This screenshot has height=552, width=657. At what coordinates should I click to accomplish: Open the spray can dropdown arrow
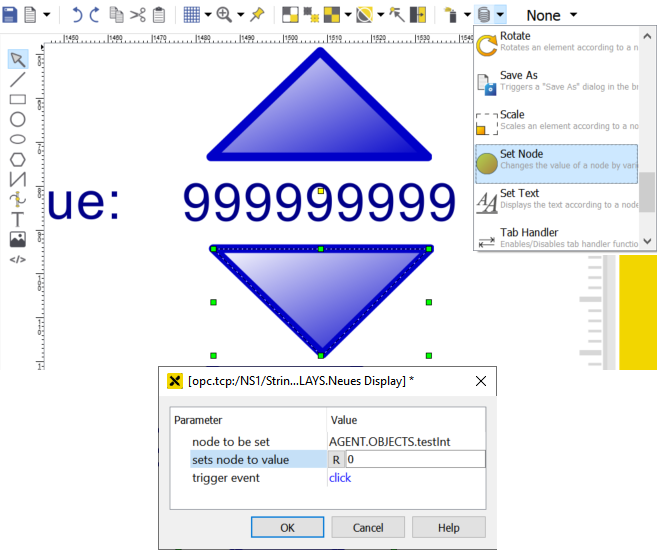pos(467,15)
